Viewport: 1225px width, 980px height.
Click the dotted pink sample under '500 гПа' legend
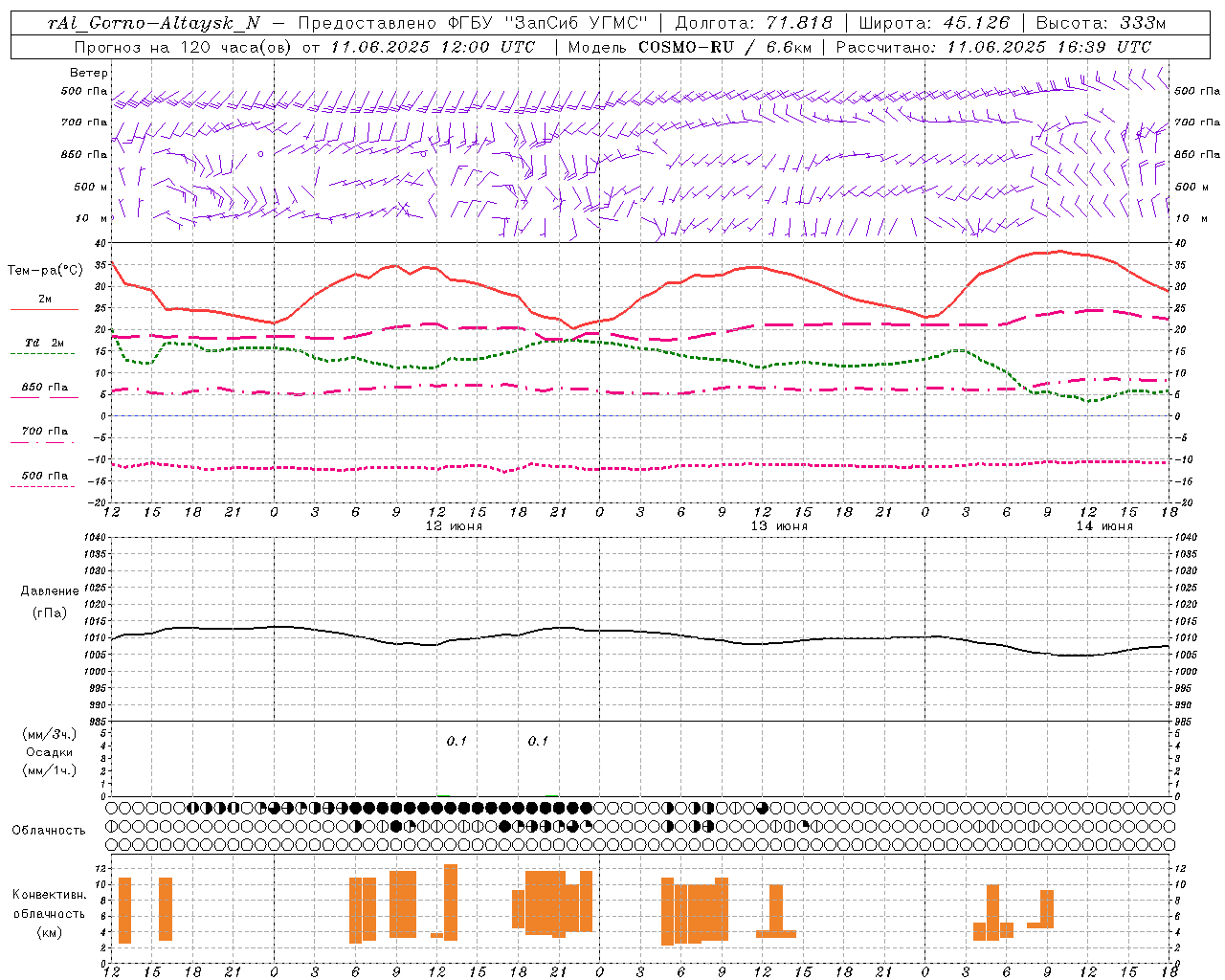click(43, 486)
